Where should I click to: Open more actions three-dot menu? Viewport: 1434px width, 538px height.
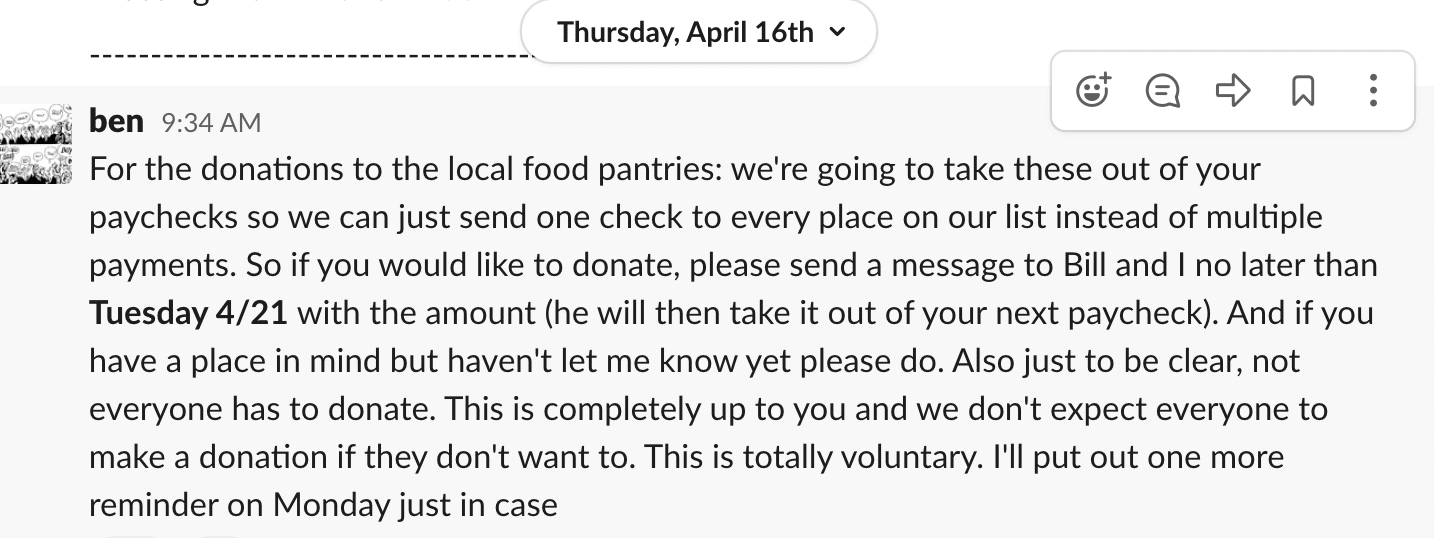click(1374, 91)
